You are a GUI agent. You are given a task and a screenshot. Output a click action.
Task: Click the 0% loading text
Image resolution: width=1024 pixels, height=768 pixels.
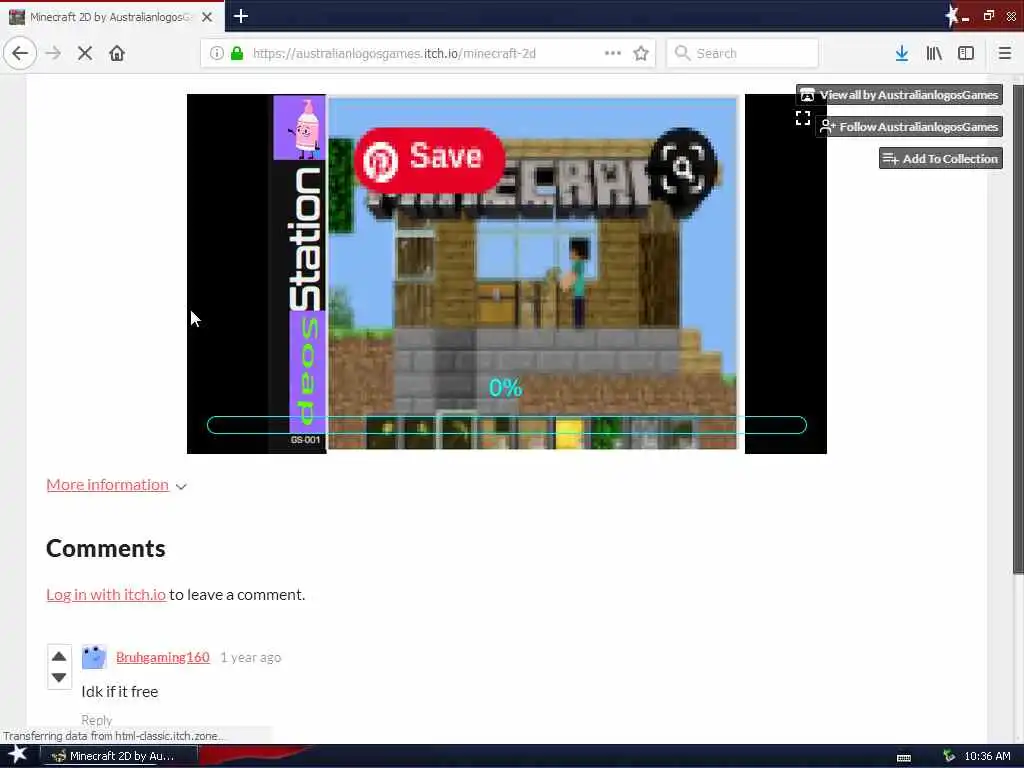pyautogui.click(x=505, y=388)
